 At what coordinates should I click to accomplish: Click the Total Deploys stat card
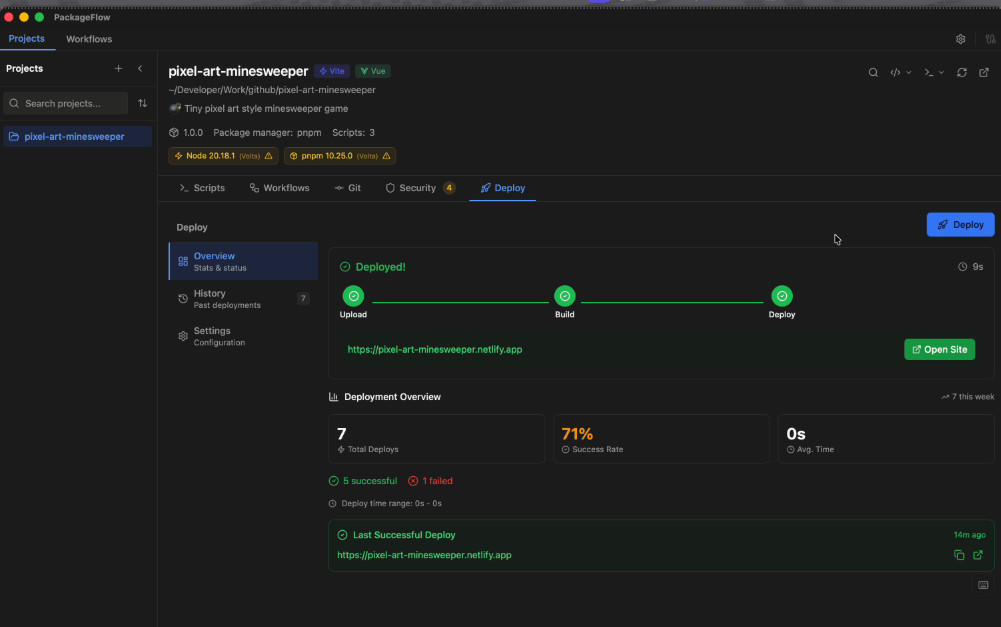click(x=437, y=439)
